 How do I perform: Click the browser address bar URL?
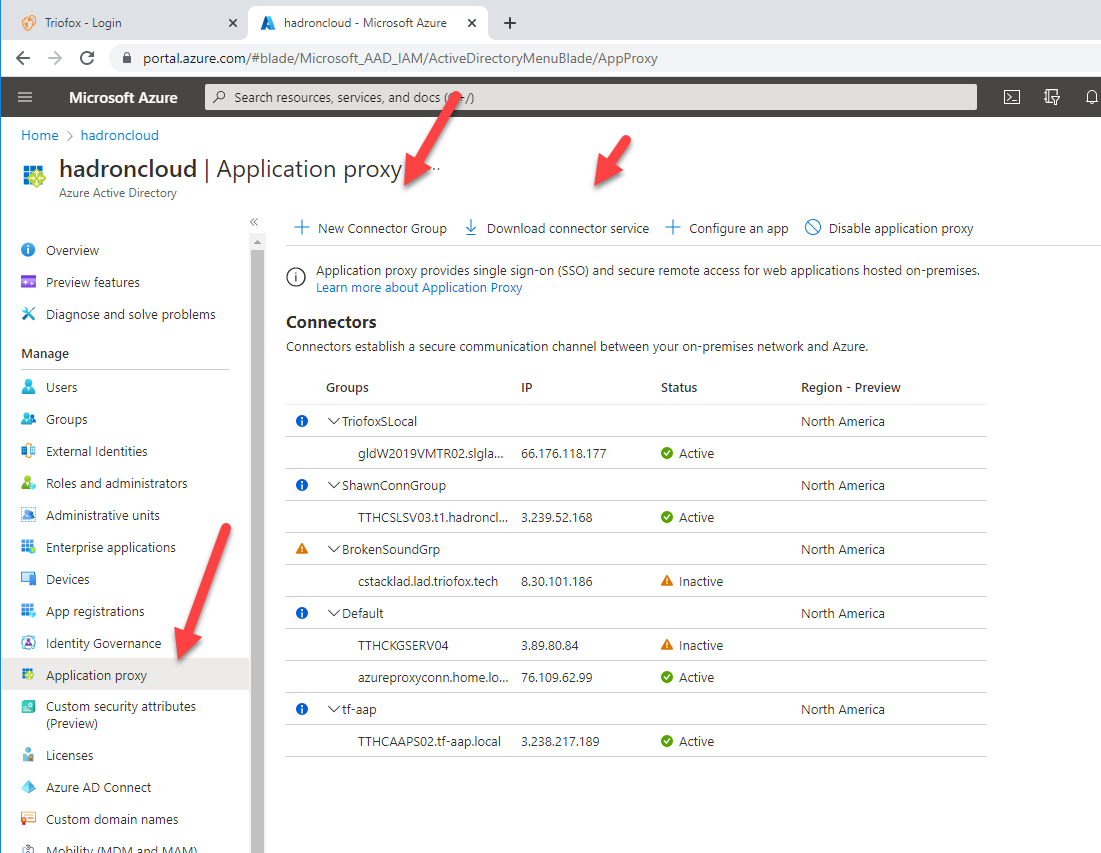(400, 58)
